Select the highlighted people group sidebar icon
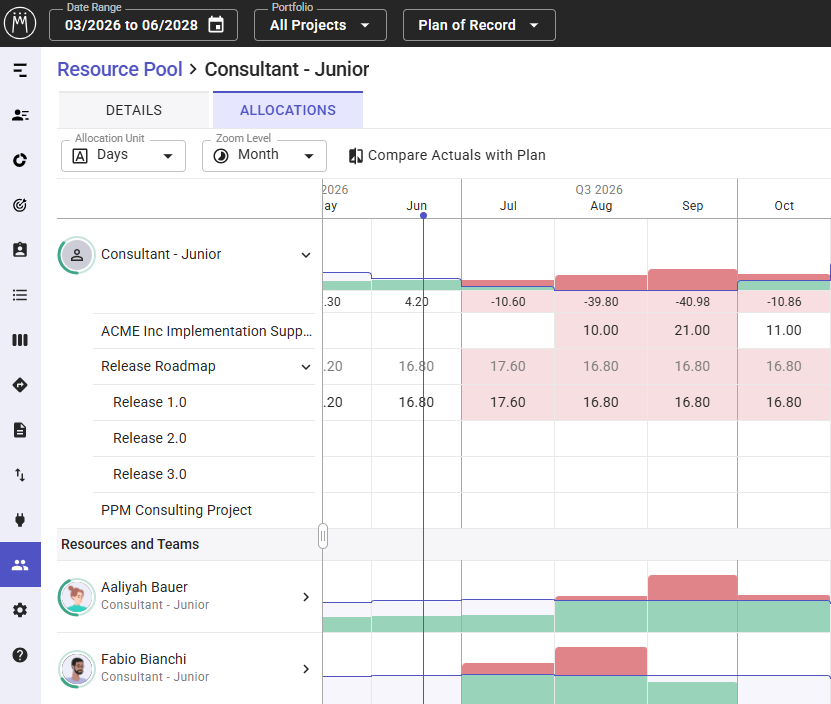Image resolution: width=831 pixels, height=704 pixels. point(20,565)
